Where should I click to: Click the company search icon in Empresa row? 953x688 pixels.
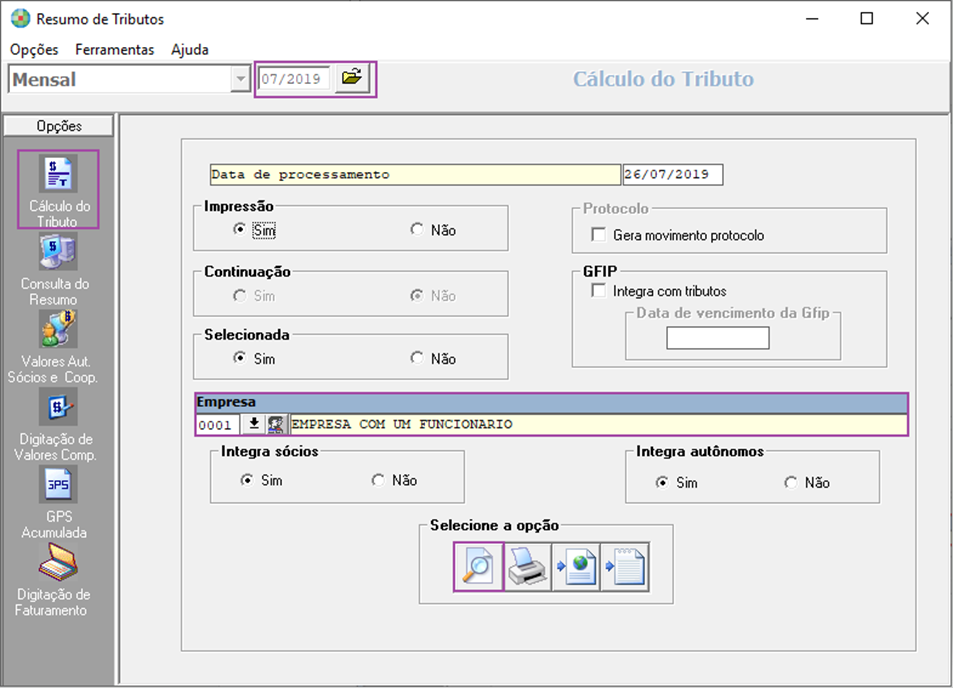pos(276,424)
